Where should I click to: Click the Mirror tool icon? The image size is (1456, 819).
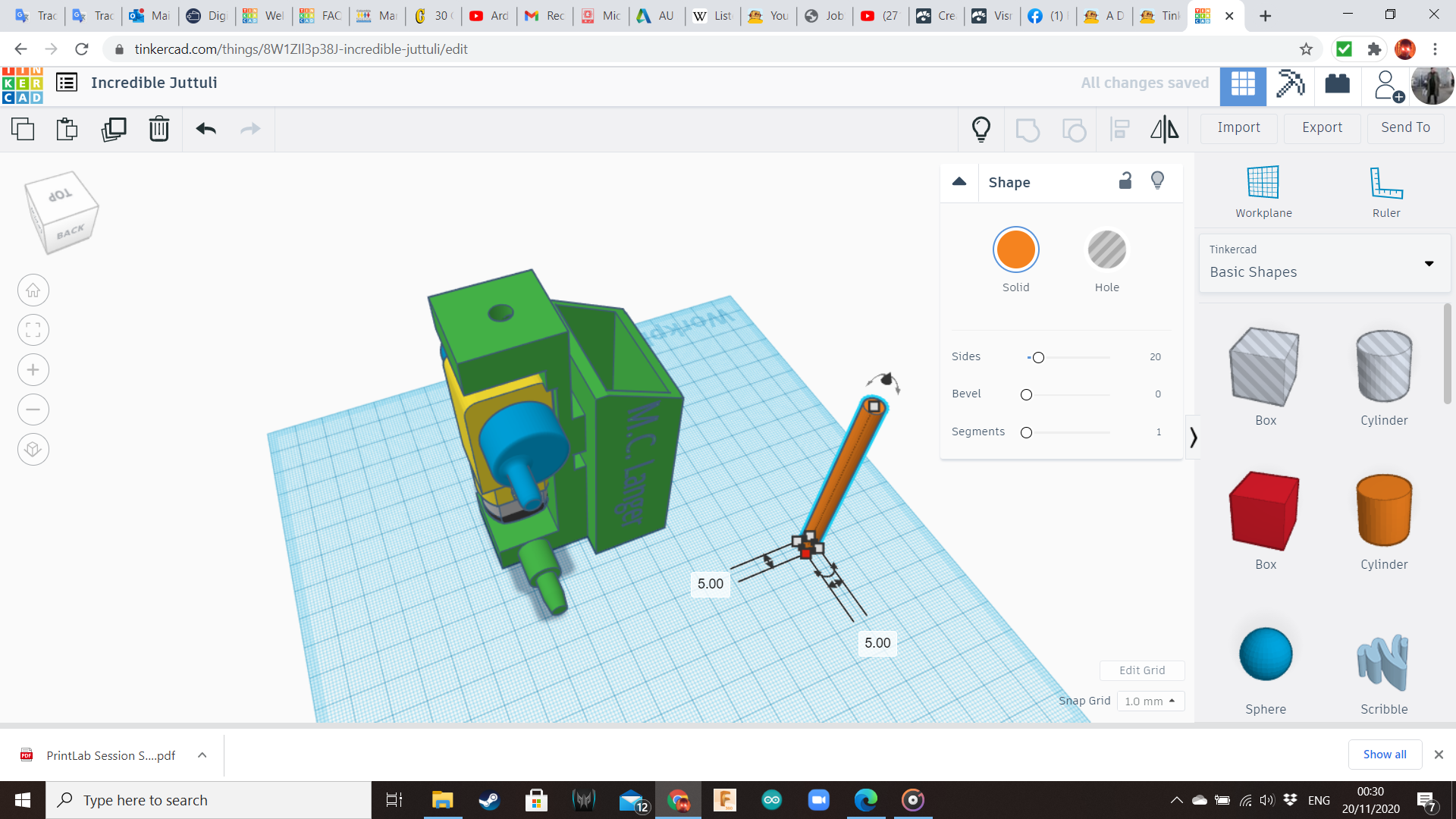pos(1164,129)
